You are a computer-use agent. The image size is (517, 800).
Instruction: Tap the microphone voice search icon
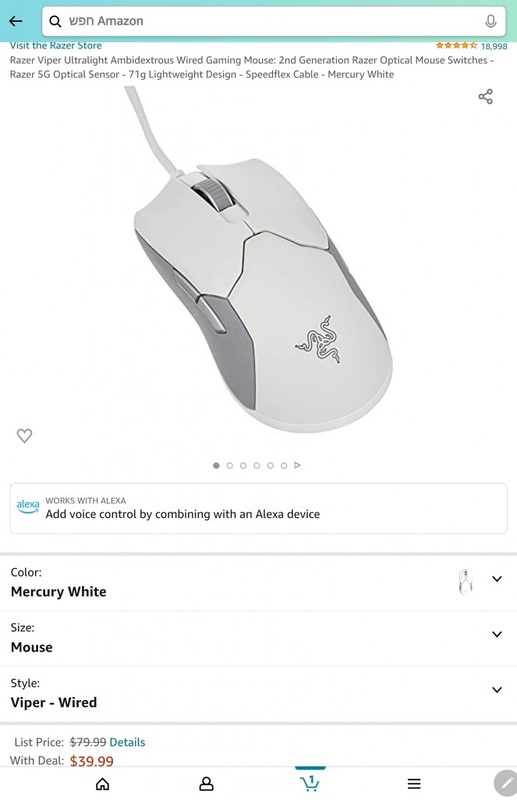490,21
